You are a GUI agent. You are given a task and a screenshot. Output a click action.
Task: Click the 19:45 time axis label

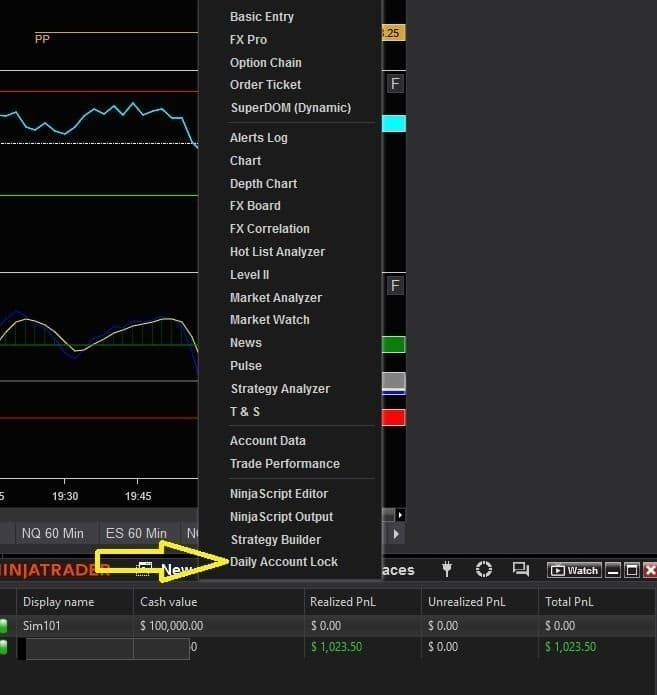pyautogui.click(x=138, y=496)
